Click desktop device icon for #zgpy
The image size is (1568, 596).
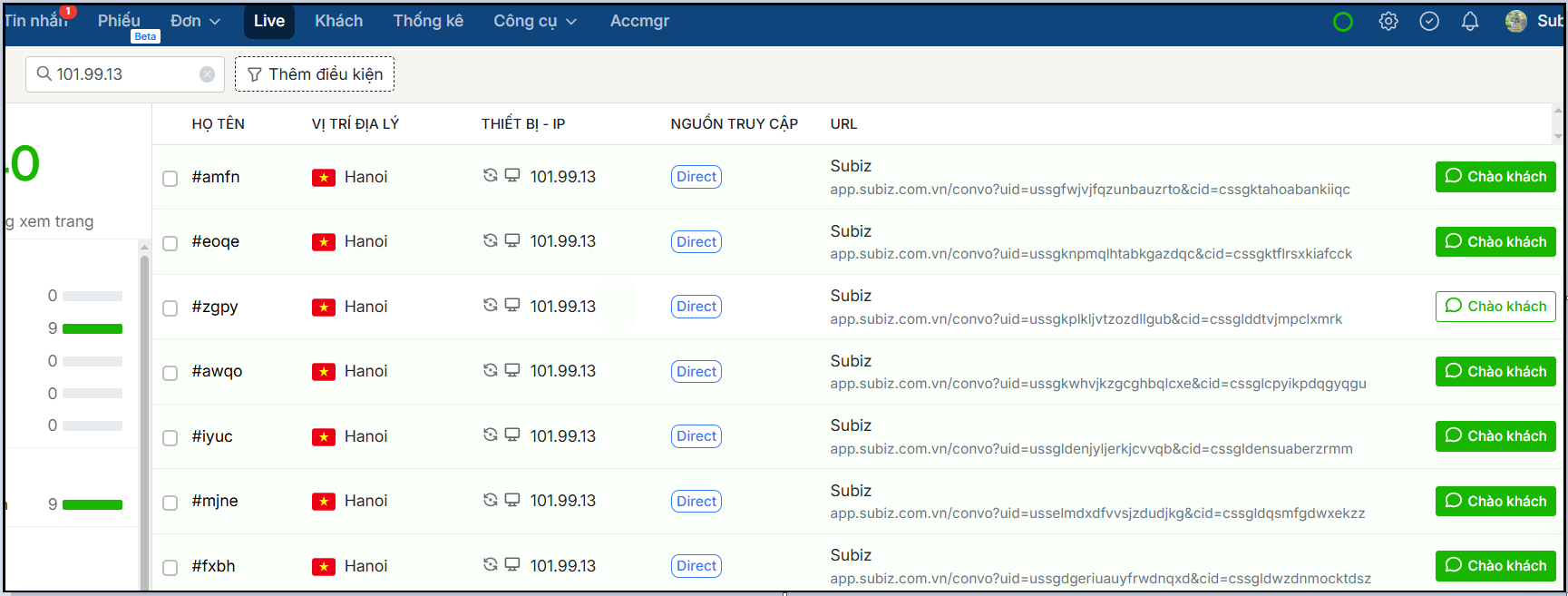[512, 305]
